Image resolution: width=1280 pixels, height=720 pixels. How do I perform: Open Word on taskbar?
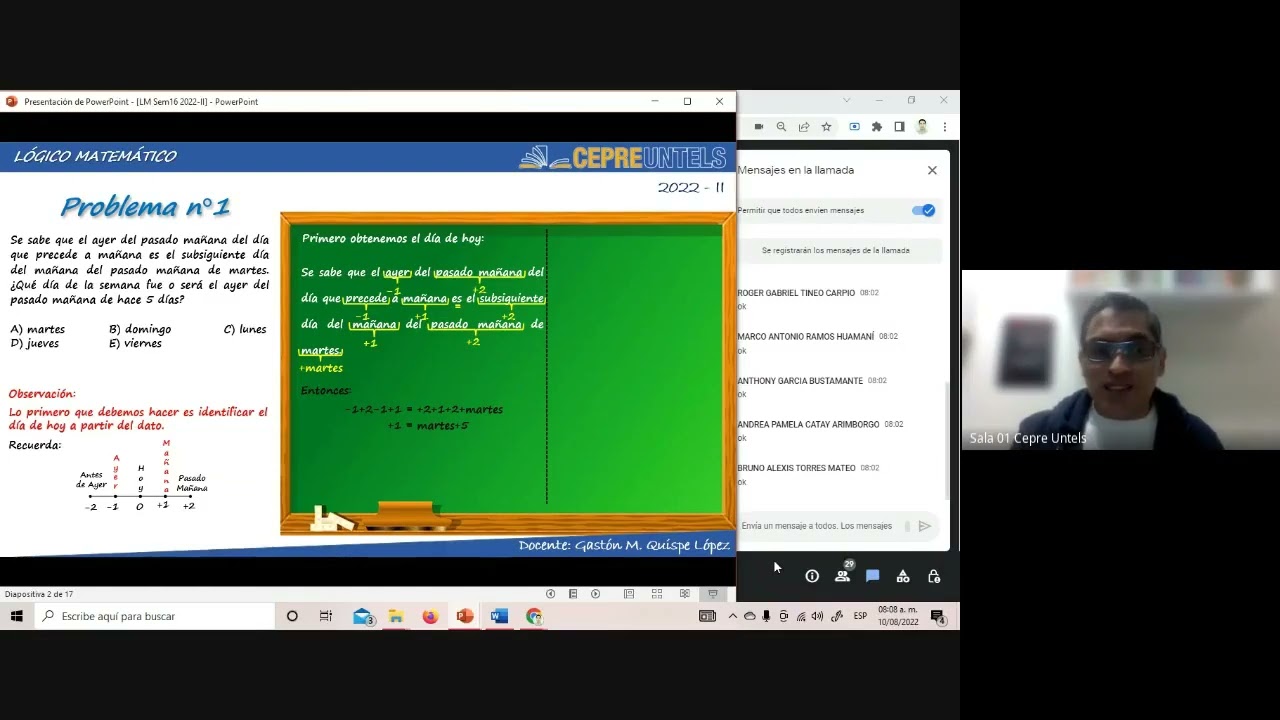(499, 616)
